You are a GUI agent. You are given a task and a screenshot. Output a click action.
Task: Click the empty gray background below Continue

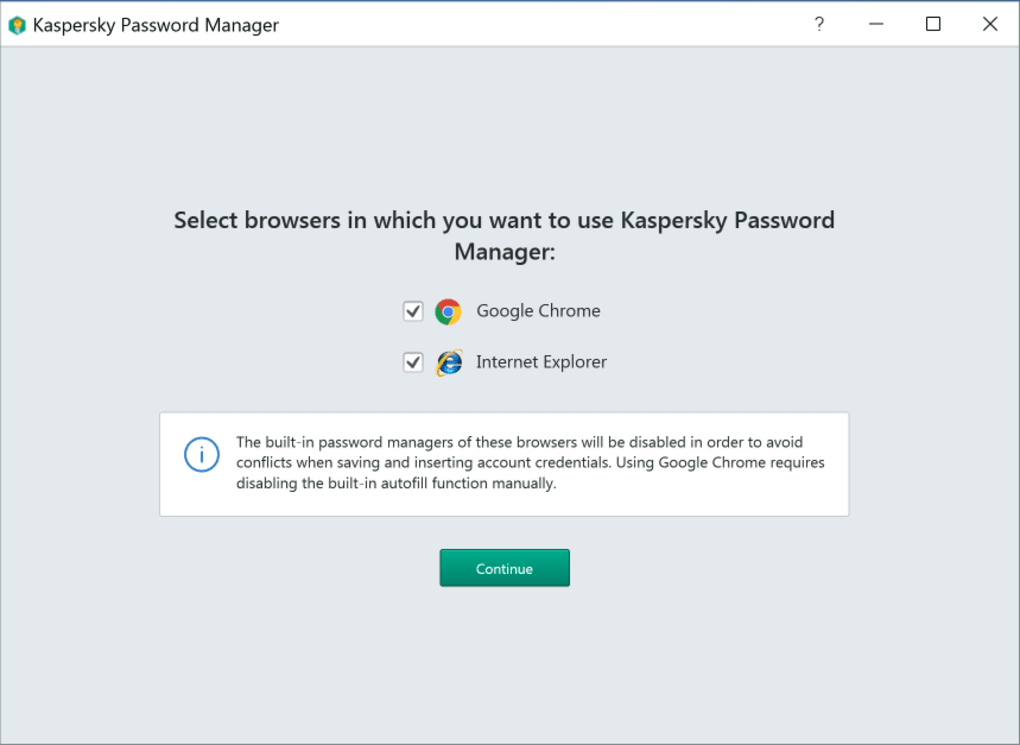coord(504,660)
